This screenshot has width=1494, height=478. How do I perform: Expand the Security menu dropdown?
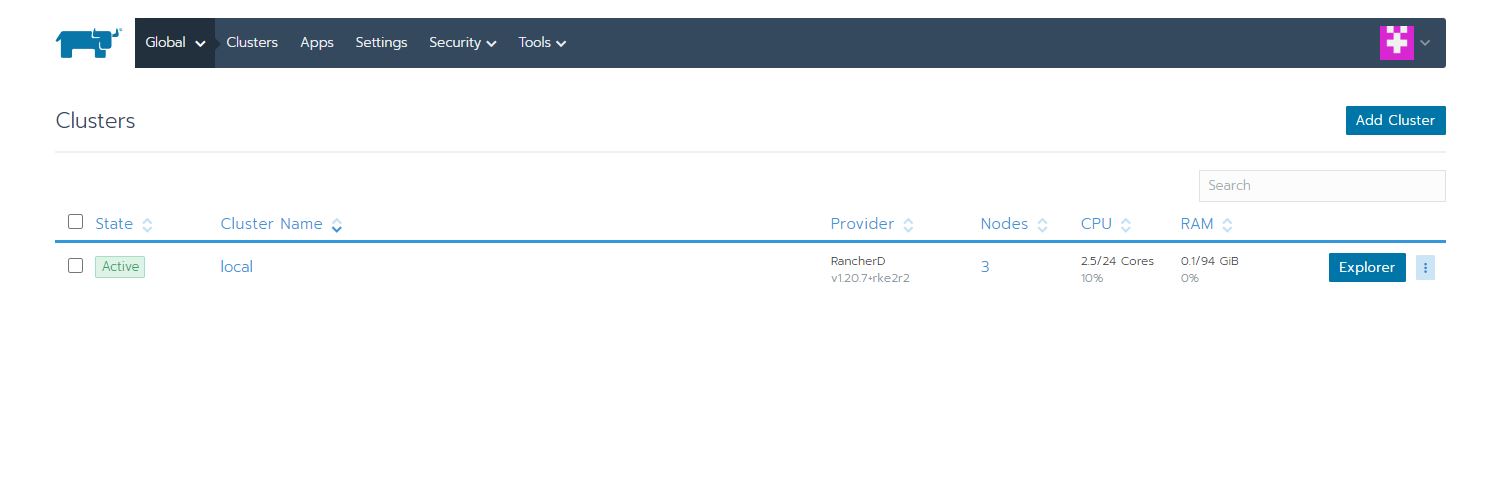(463, 43)
